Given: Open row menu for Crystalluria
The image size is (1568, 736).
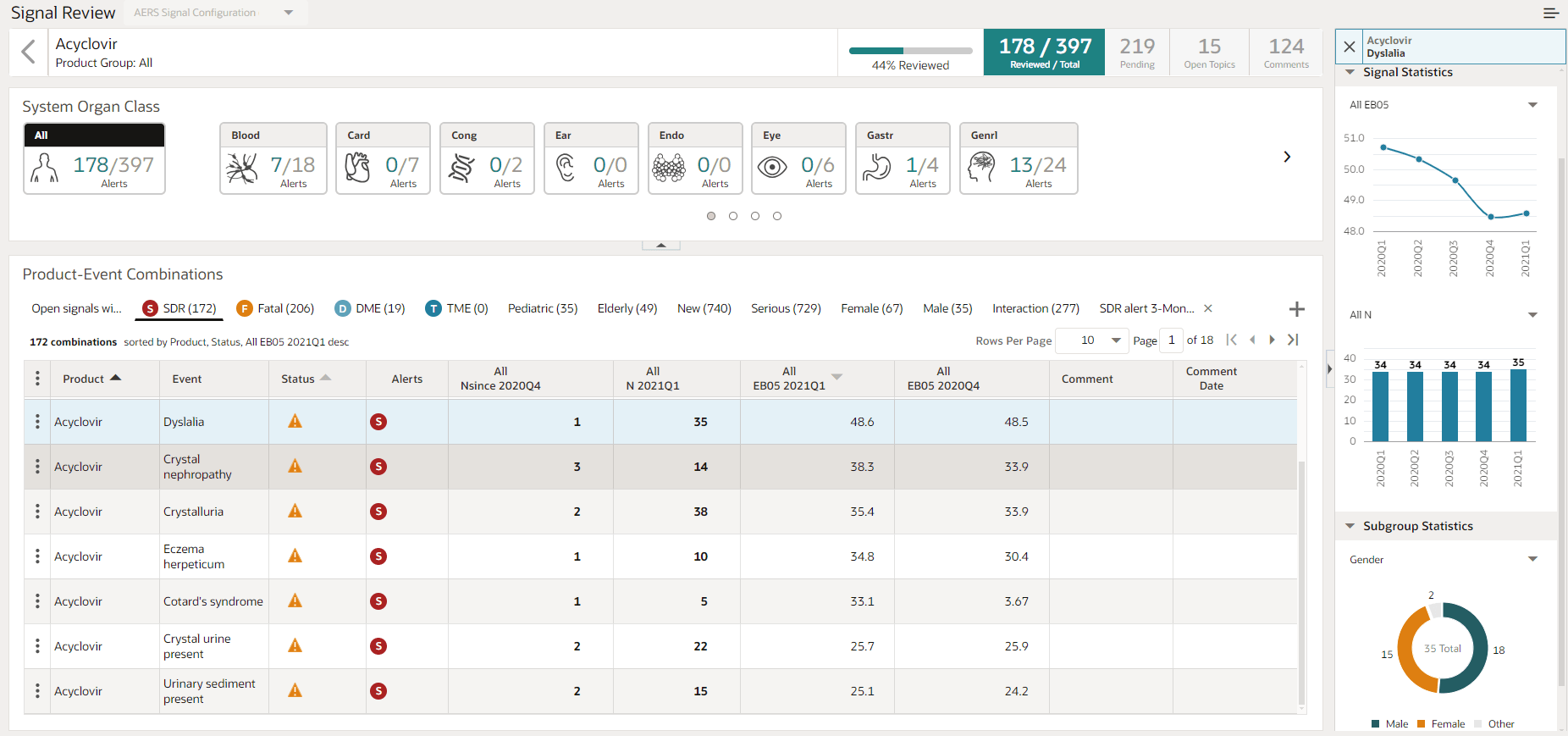Looking at the screenshot, I should point(37,512).
